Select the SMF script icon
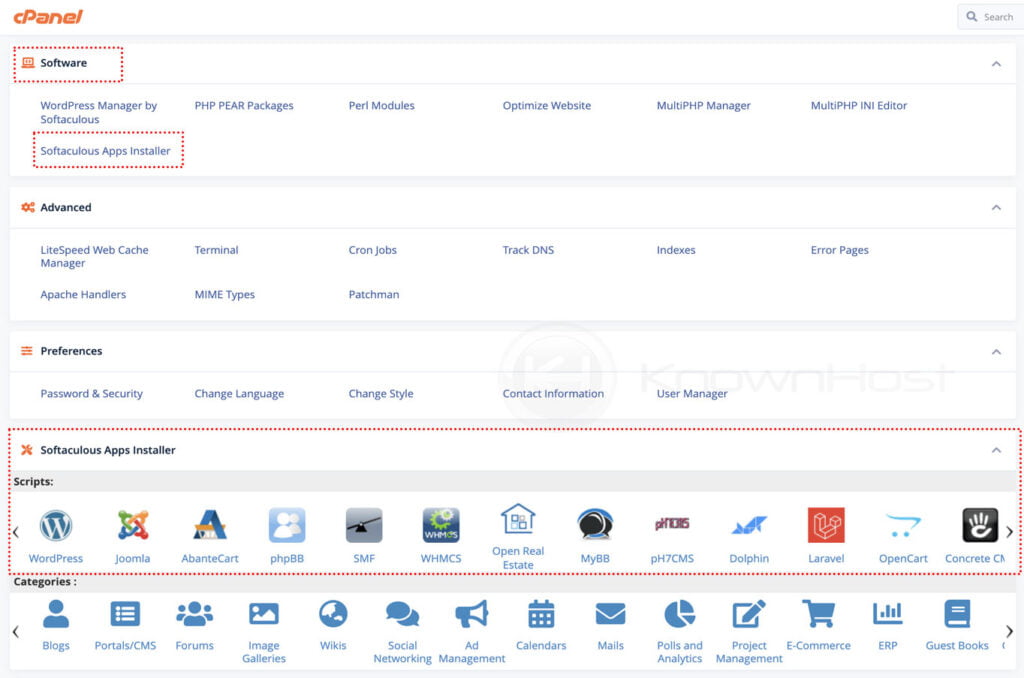Image resolution: width=1024 pixels, height=678 pixels. tap(364, 525)
